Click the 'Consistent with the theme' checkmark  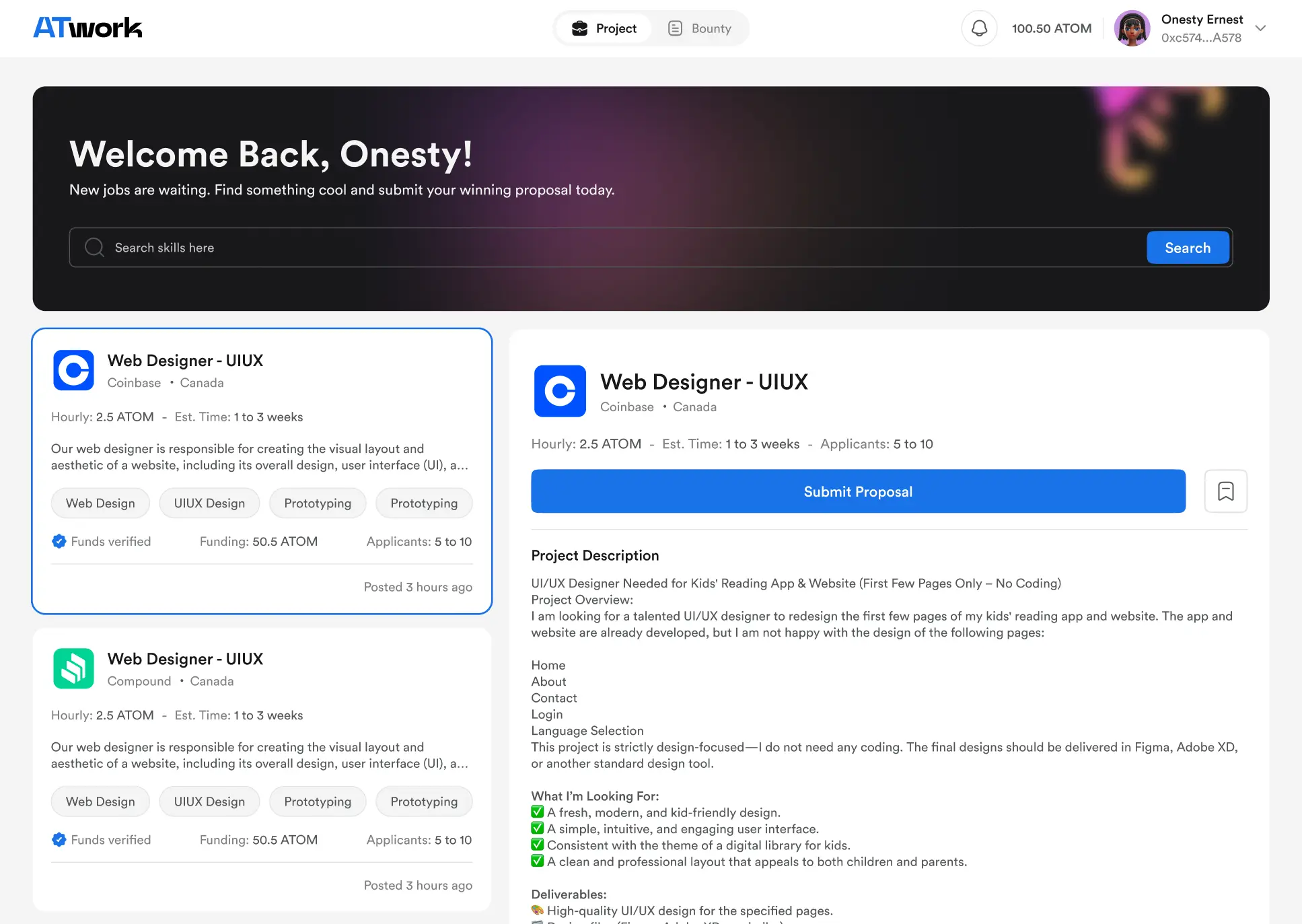click(538, 844)
